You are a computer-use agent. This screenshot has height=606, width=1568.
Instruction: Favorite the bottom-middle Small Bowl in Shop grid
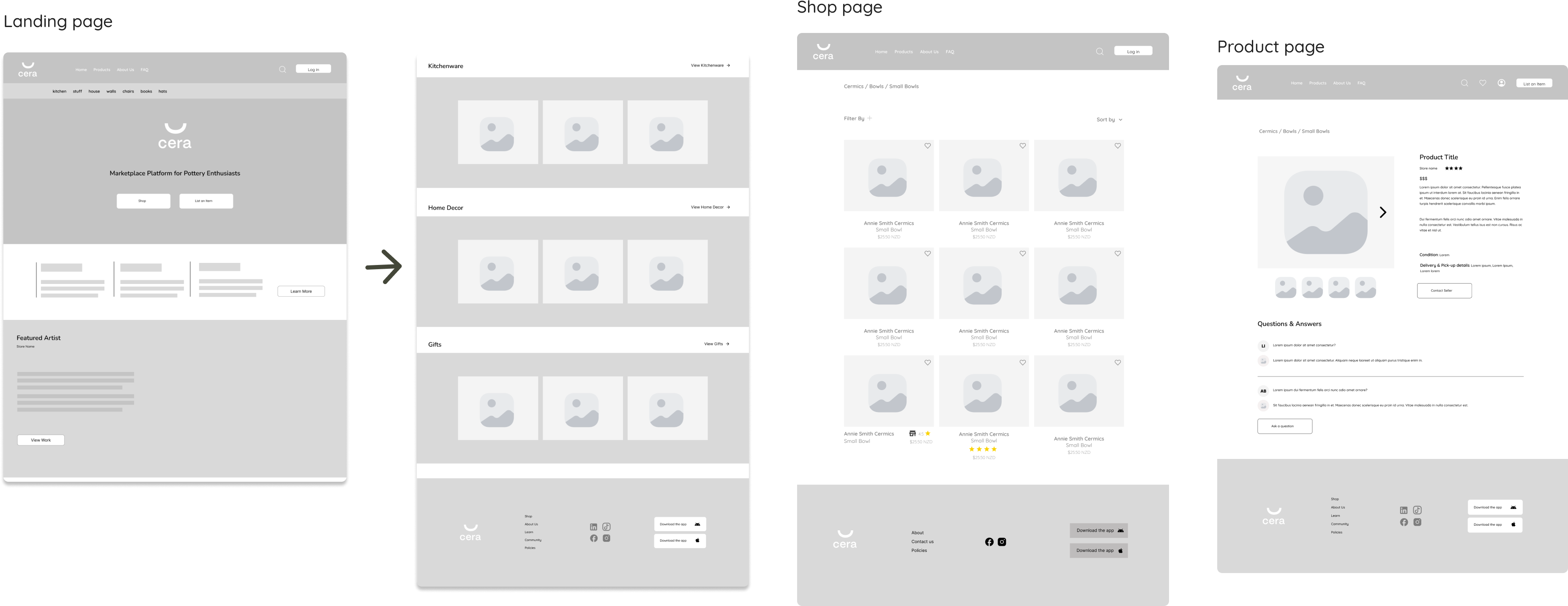click(1023, 363)
